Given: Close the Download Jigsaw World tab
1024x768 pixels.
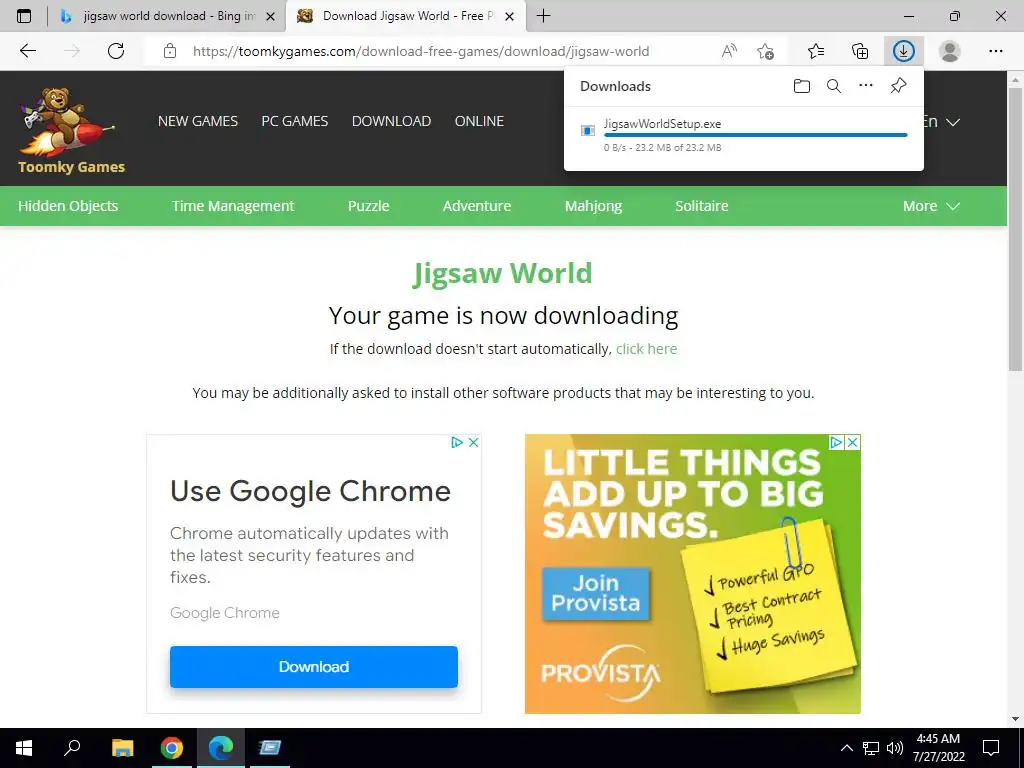Looking at the screenshot, I should (510, 16).
